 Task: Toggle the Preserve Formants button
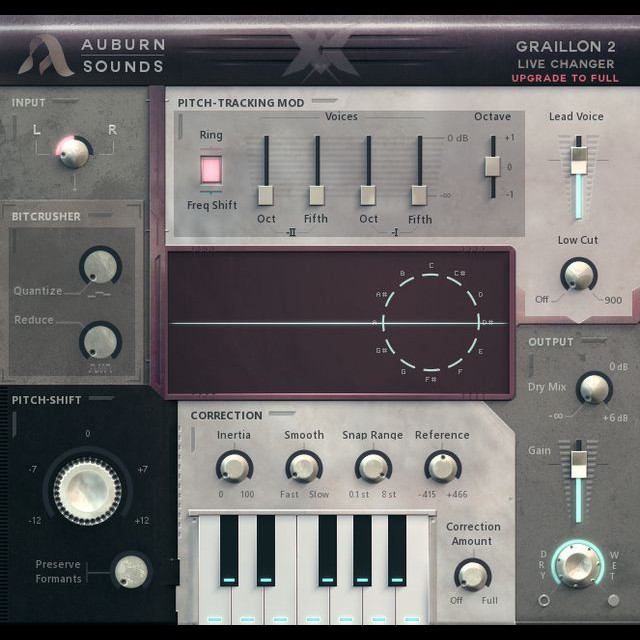[x=131, y=571]
